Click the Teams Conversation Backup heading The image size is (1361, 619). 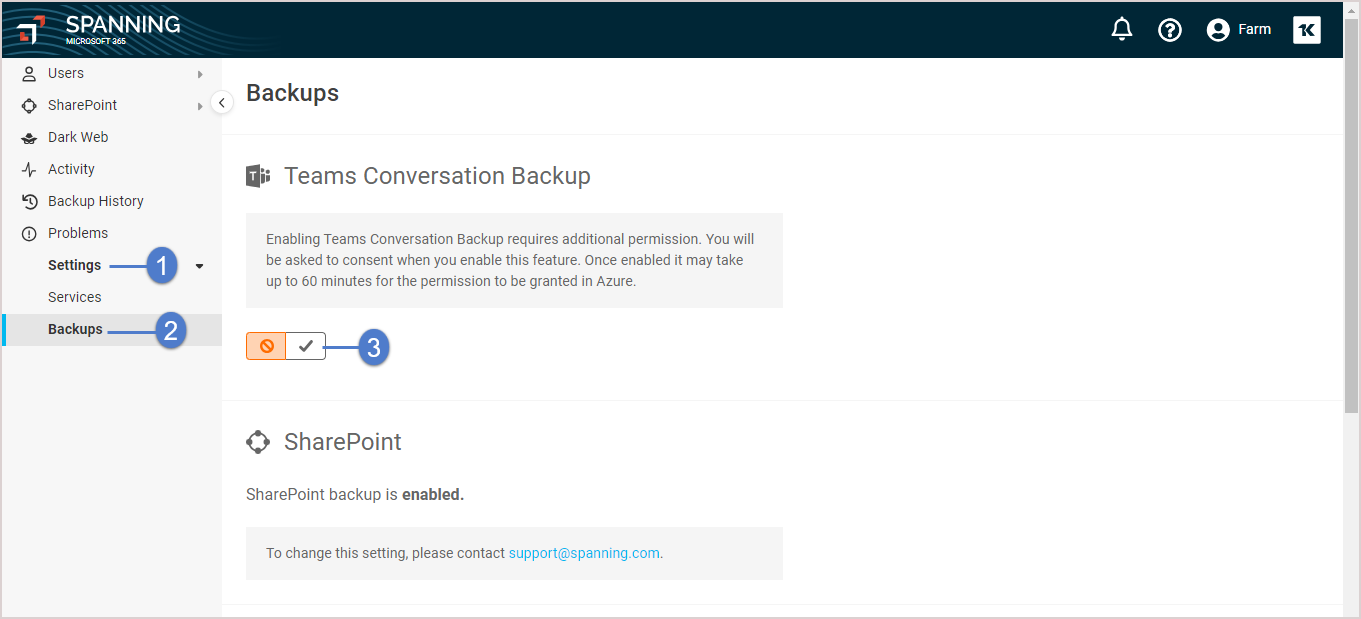click(x=437, y=176)
